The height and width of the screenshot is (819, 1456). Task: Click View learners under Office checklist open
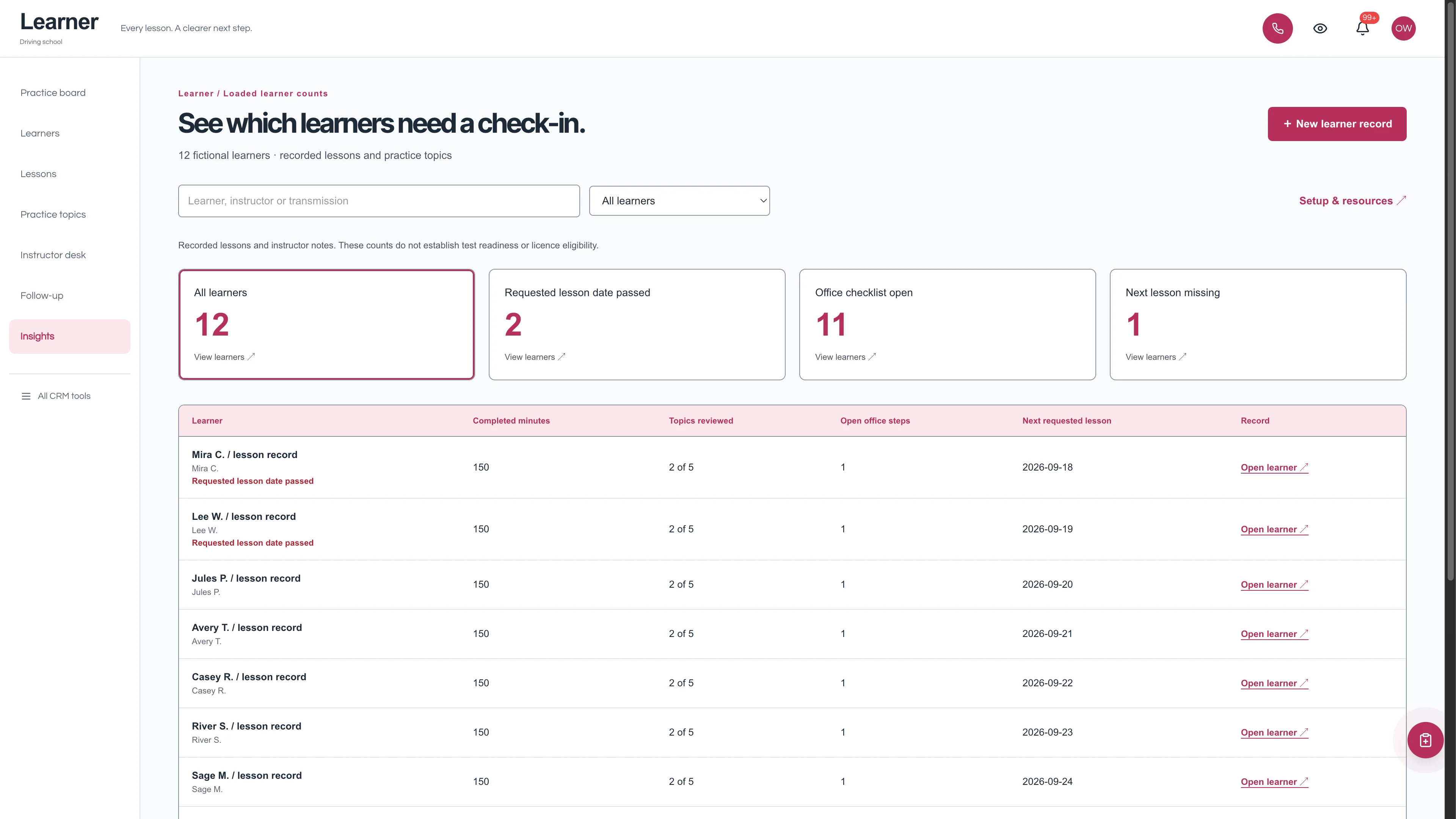coord(846,357)
